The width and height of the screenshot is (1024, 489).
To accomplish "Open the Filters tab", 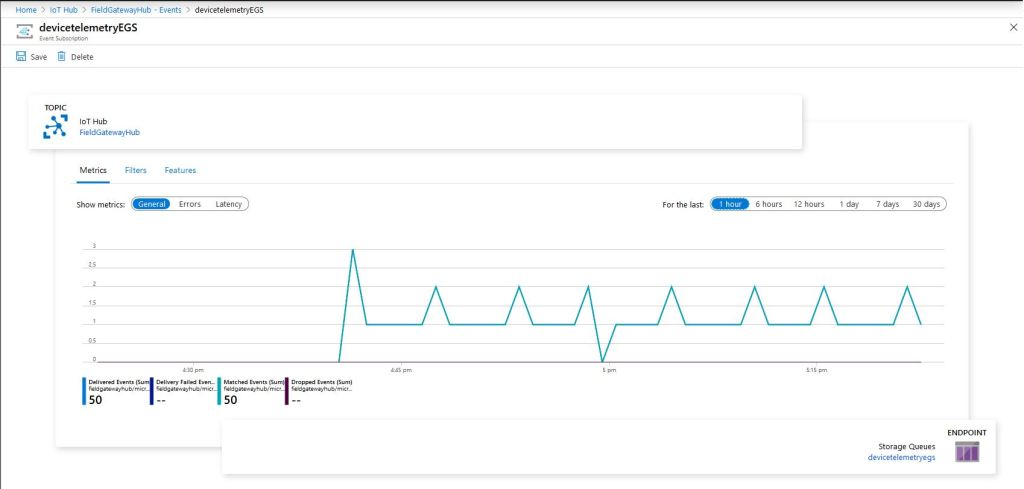I will 135,171.
